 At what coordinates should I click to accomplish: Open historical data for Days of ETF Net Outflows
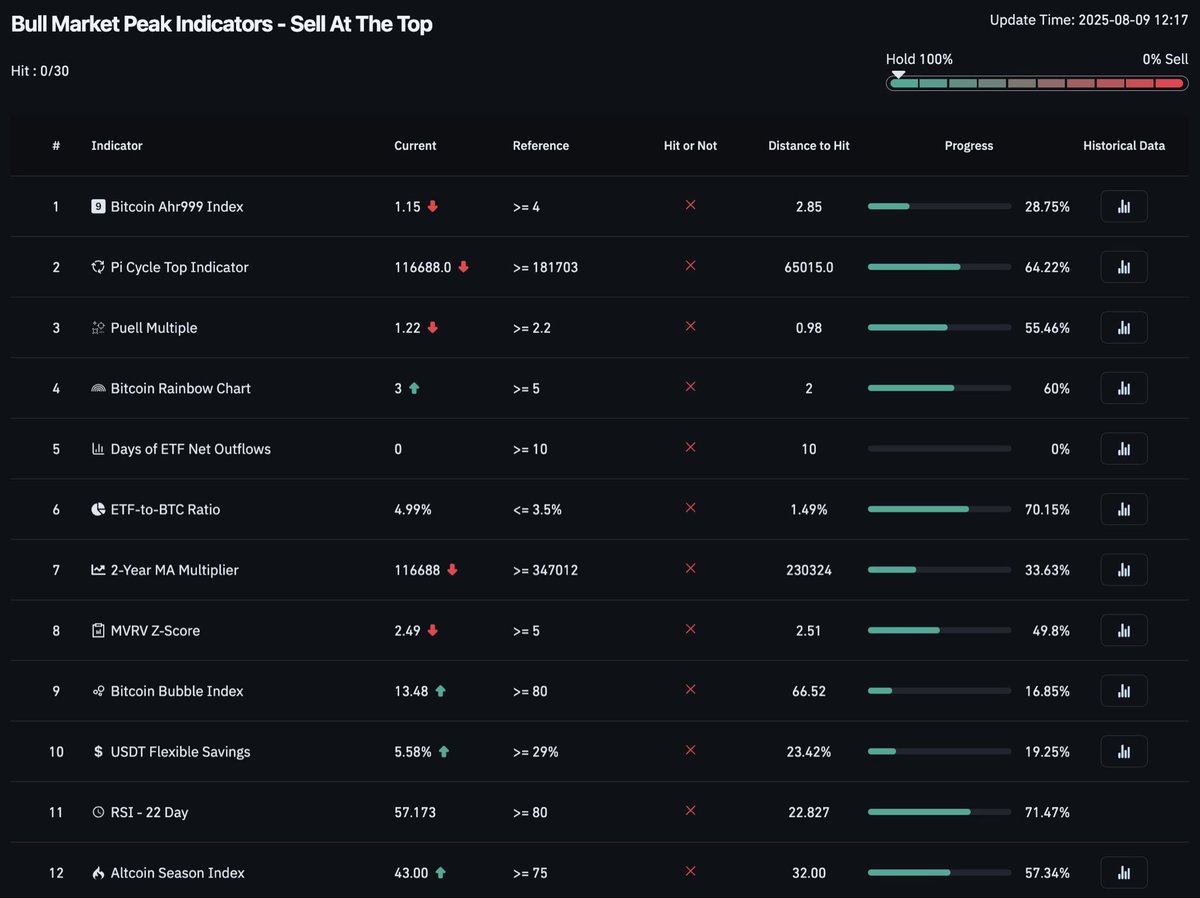[x=1123, y=448]
